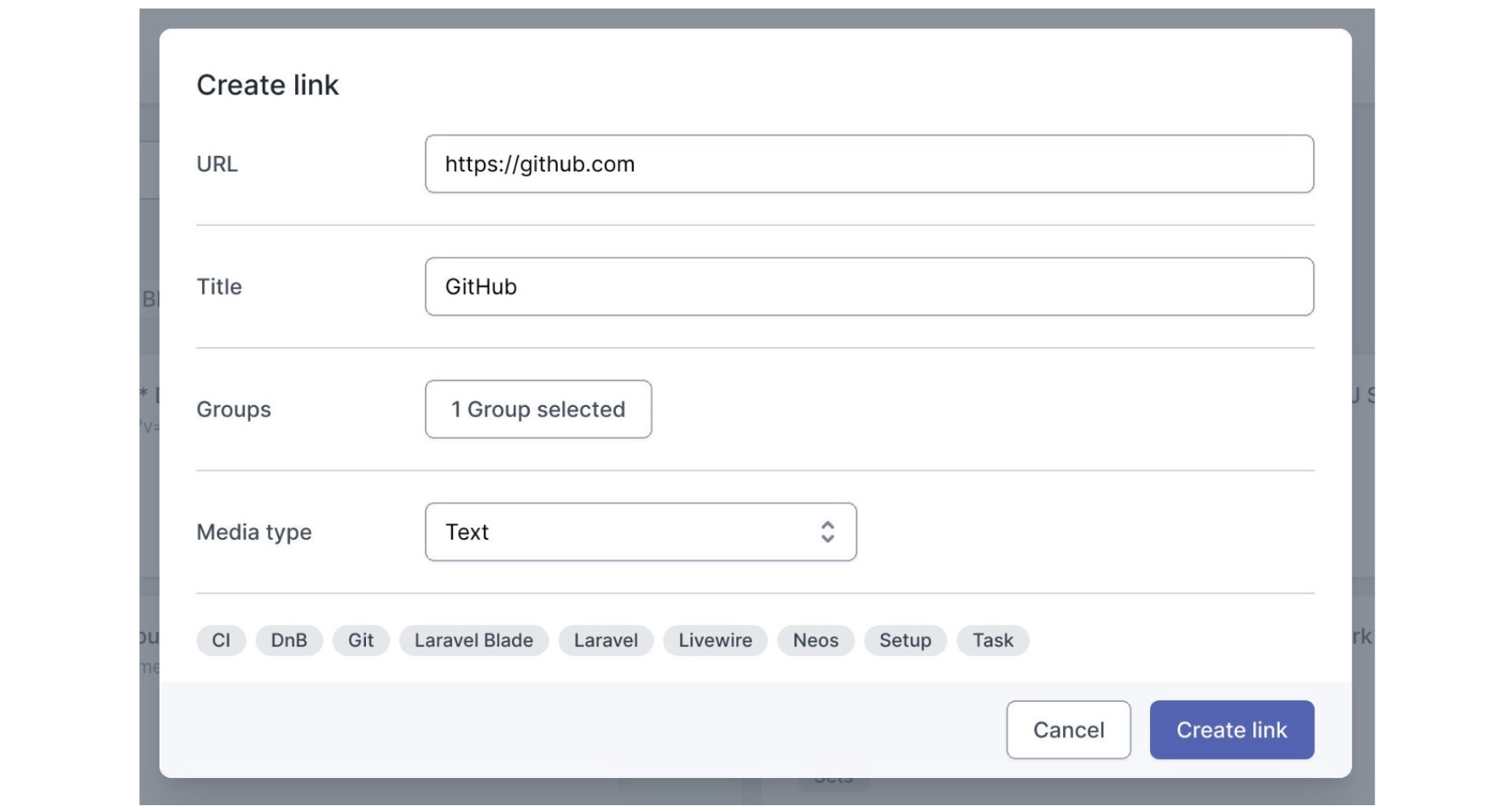
Task: Click the Media type field label
Action: (x=254, y=532)
